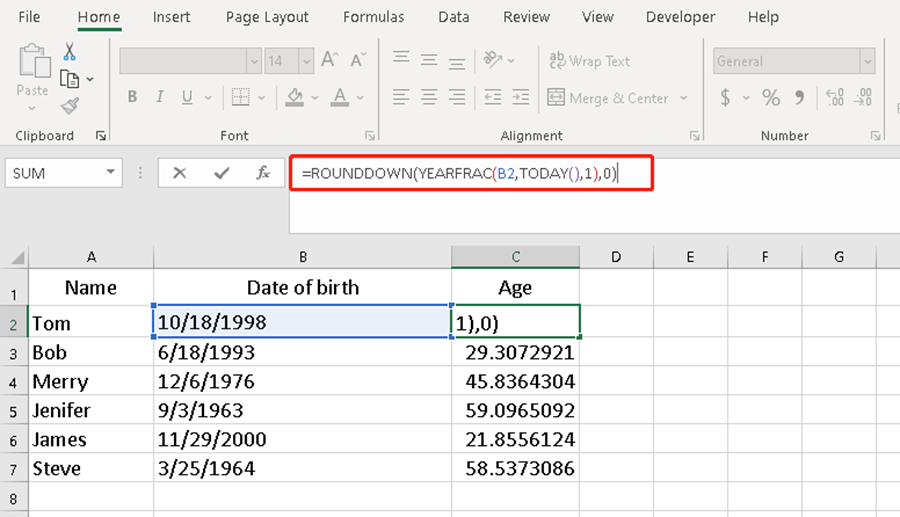This screenshot has height=517, width=900.
Task: Open borders dropdown arrow
Action: pos(262,98)
